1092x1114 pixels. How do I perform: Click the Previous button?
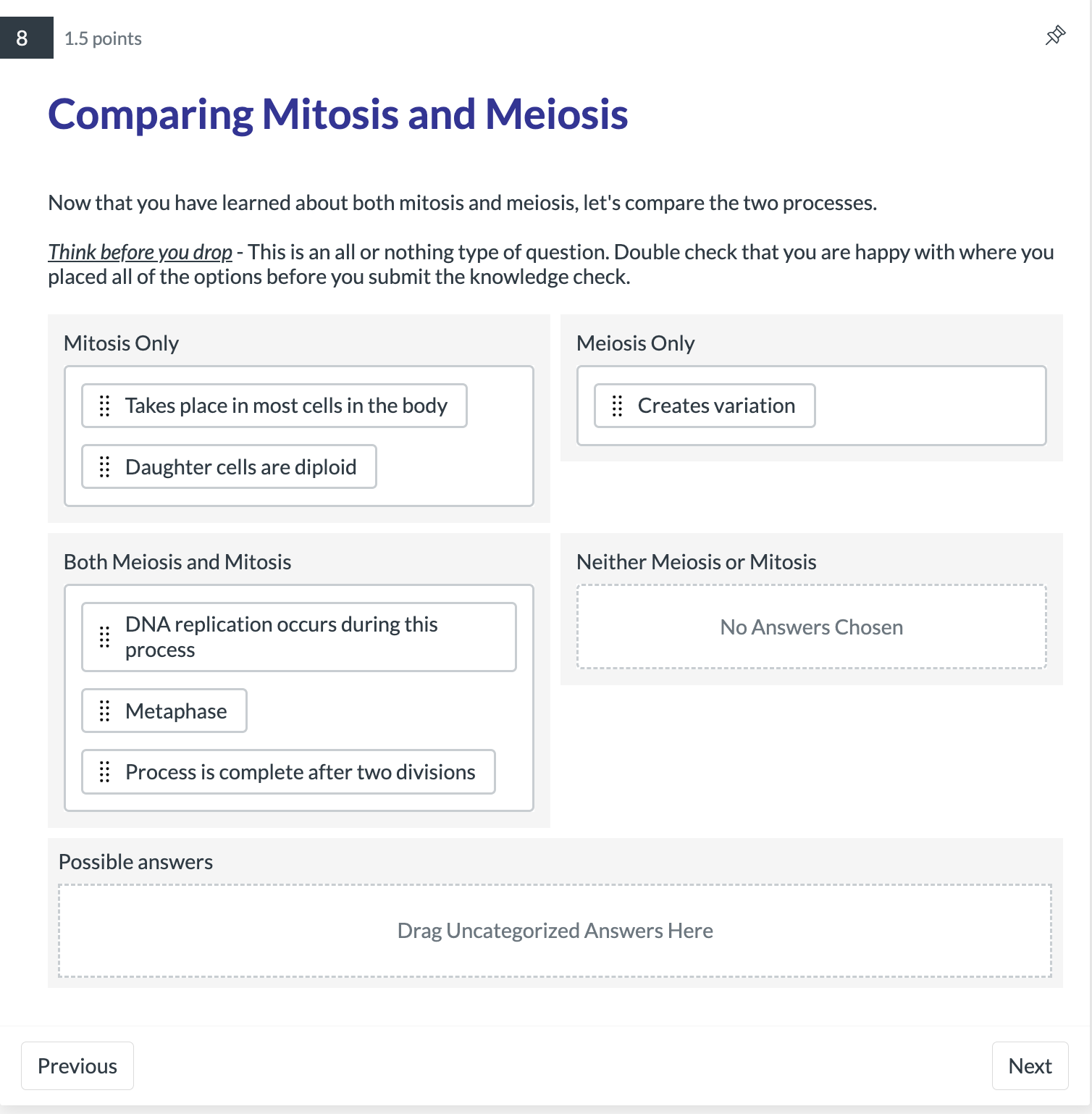[x=77, y=1065]
